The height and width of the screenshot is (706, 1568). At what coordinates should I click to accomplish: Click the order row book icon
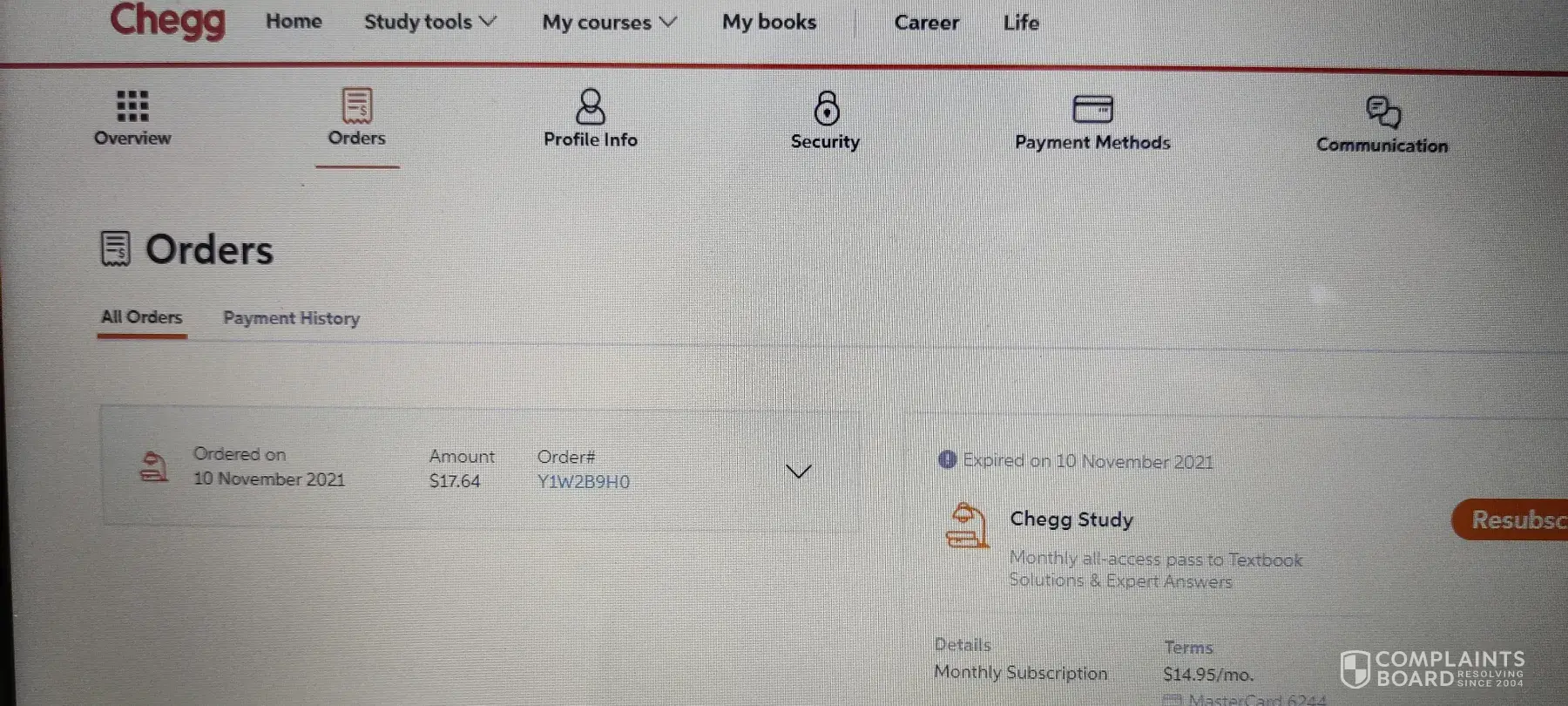pyautogui.click(x=153, y=466)
